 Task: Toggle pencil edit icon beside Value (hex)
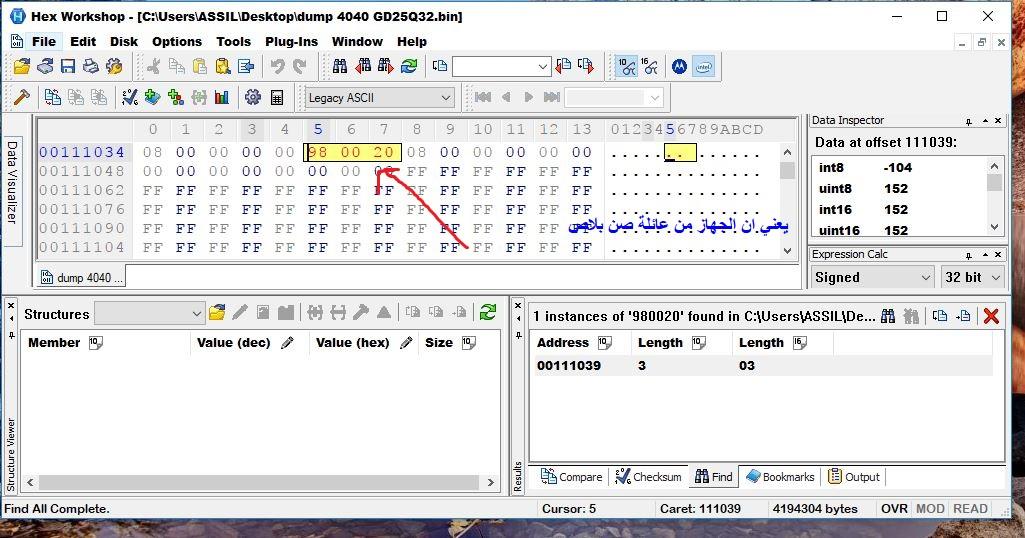pyautogui.click(x=406, y=343)
